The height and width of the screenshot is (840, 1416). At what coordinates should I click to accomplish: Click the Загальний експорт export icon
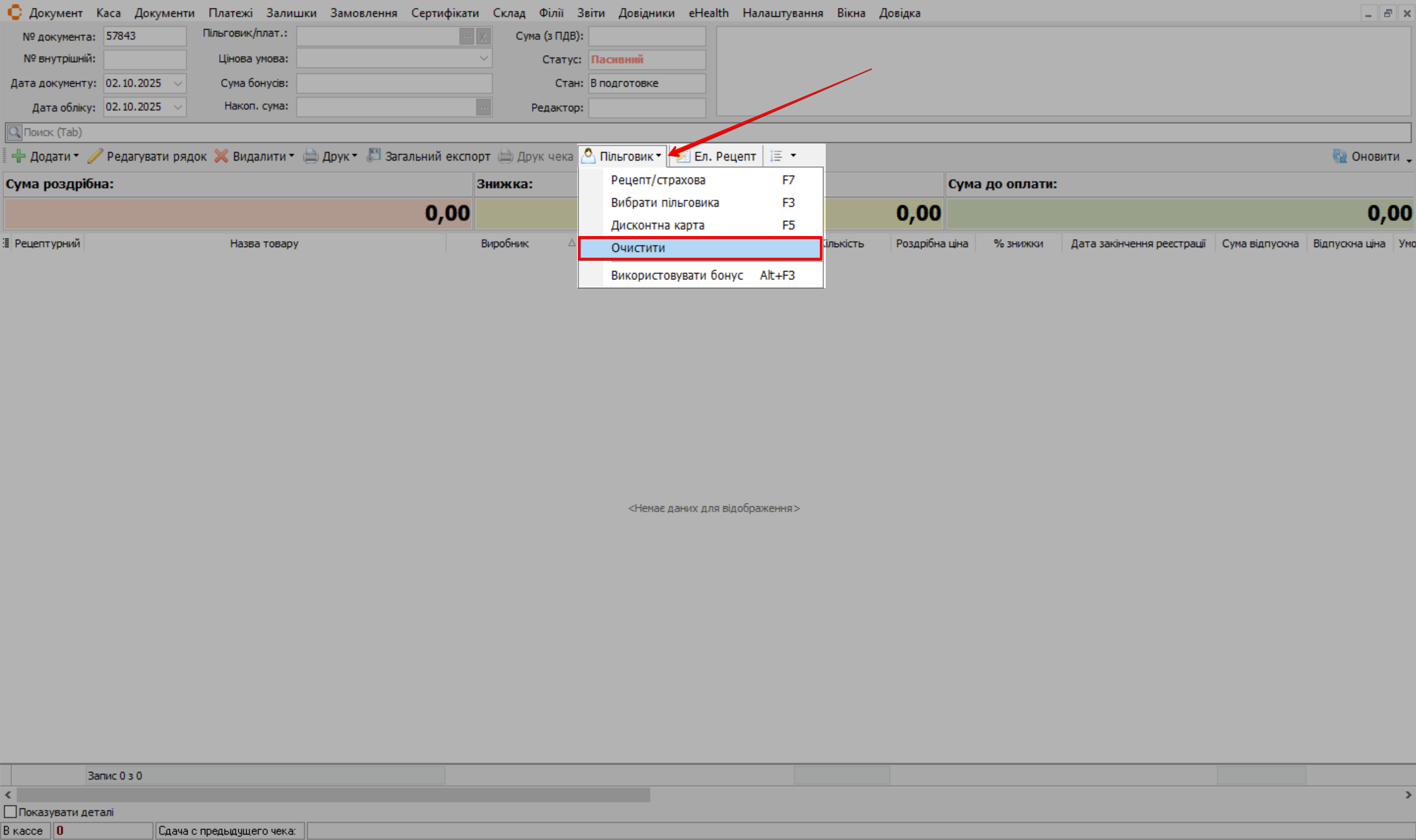374,155
